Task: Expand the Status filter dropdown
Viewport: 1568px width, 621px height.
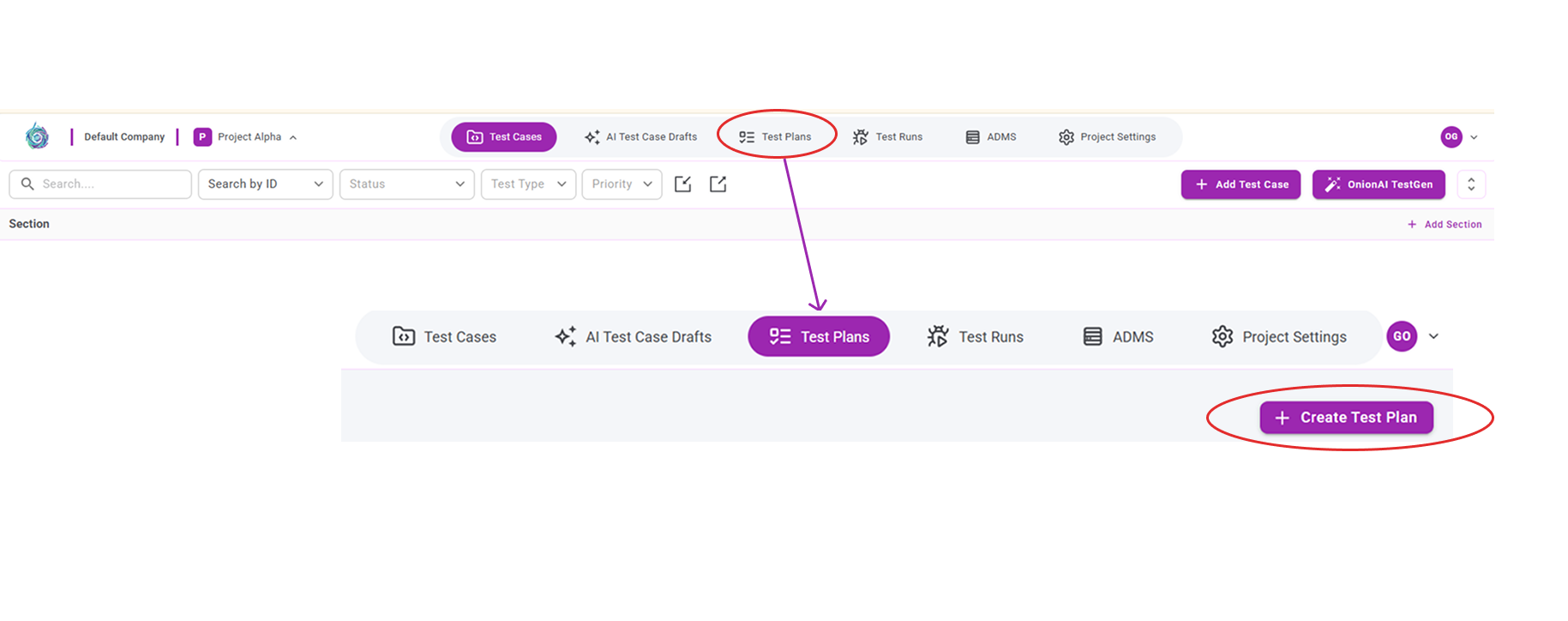Action: pos(406,184)
